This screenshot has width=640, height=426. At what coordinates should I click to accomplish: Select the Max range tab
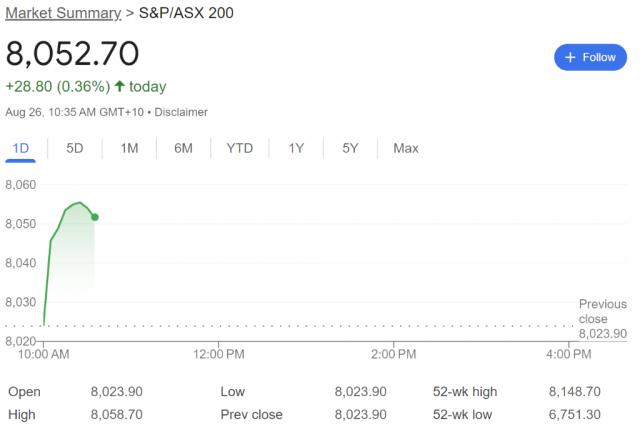(405, 149)
